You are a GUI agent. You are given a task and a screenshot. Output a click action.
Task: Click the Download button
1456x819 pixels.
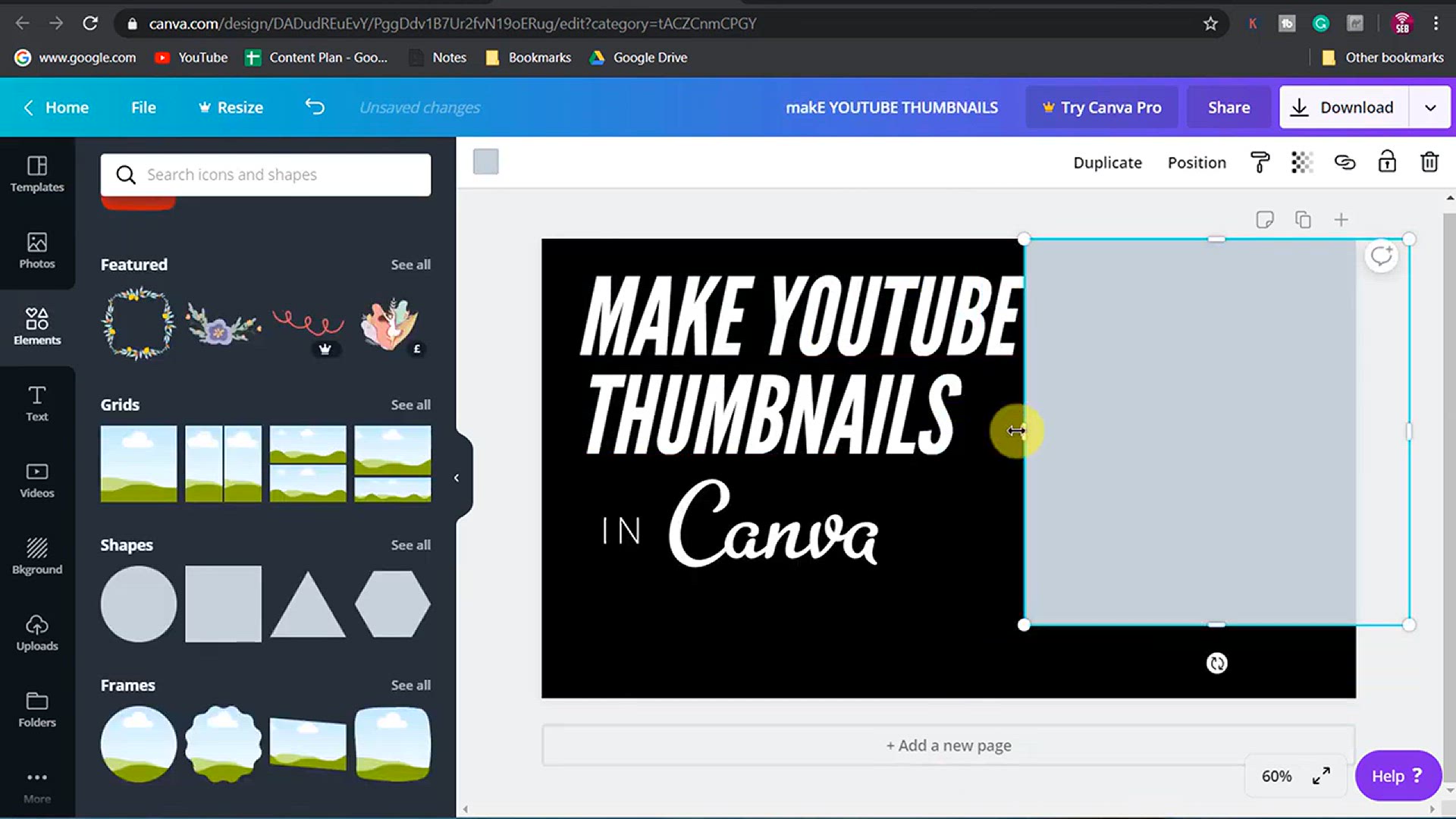click(x=1344, y=108)
